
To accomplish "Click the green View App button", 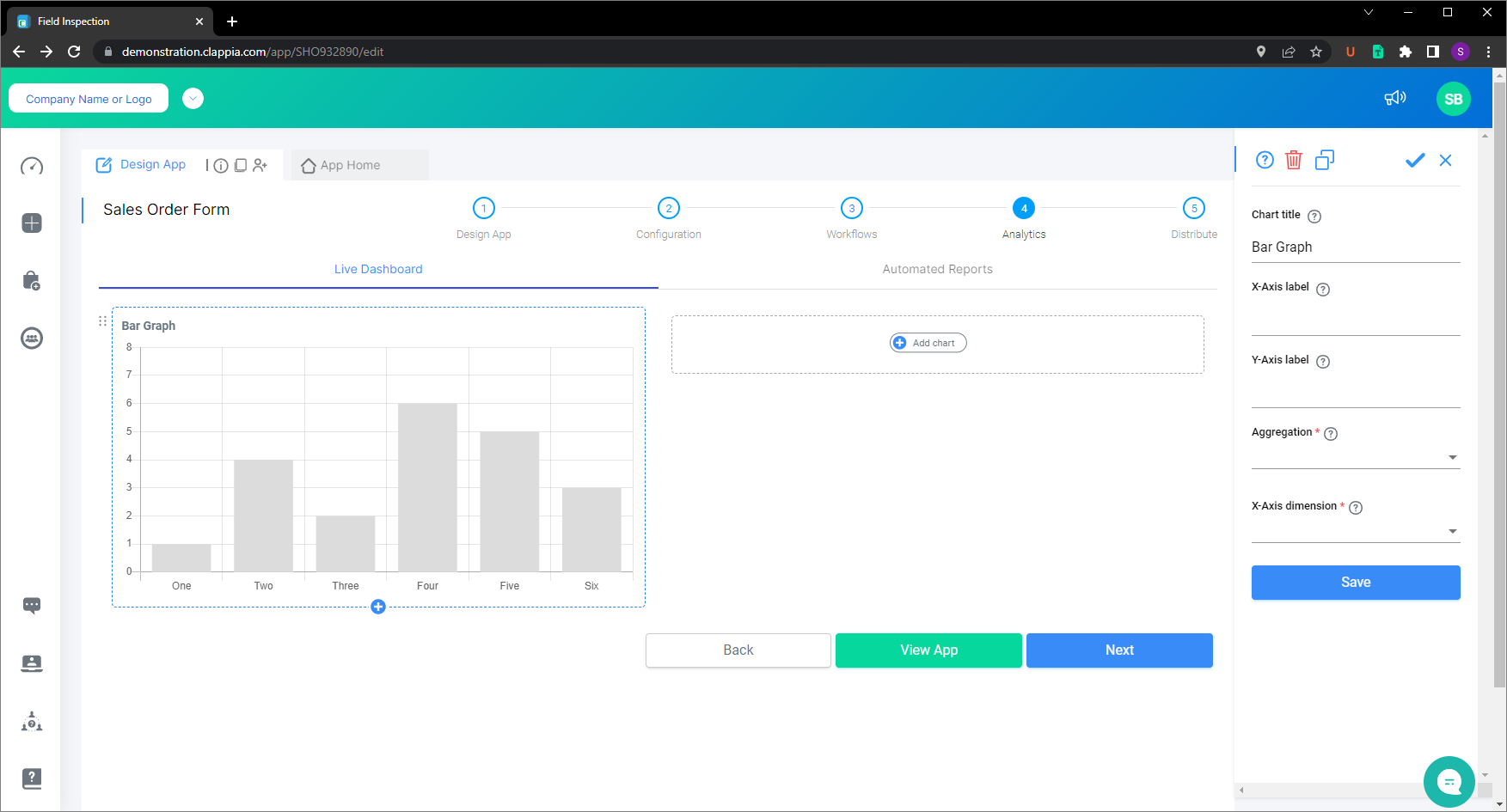I will point(928,650).
